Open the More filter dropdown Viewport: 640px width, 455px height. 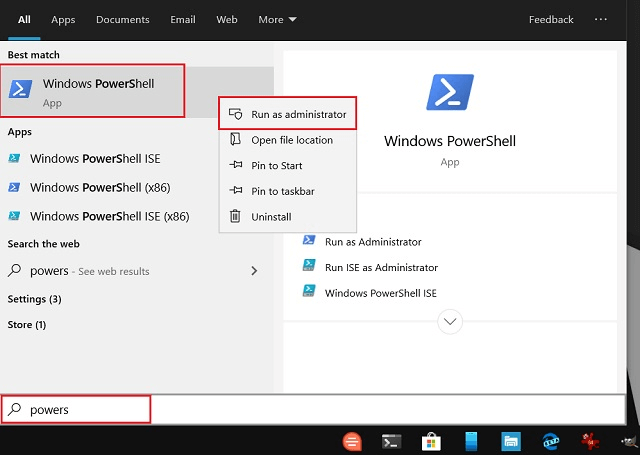point(277,19)
